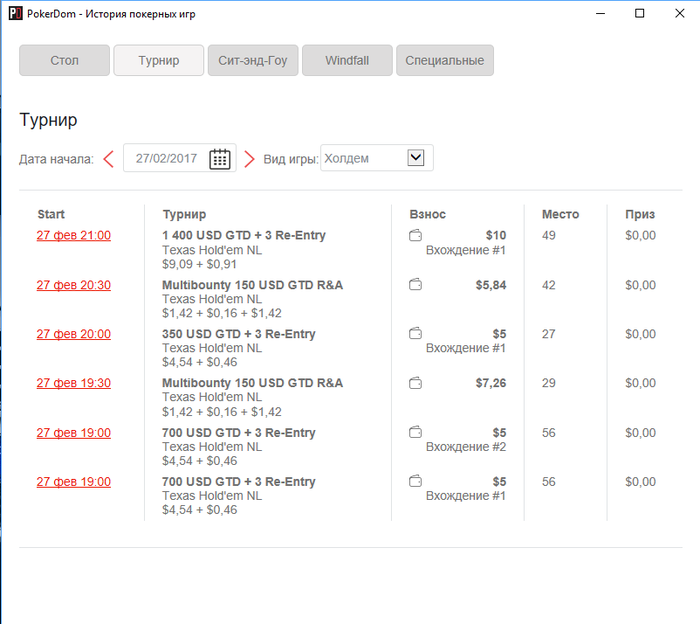Open the 27 фев 19:30 tournament link
700x624 pixels.
pyautogui.click(x=74, y=383)
